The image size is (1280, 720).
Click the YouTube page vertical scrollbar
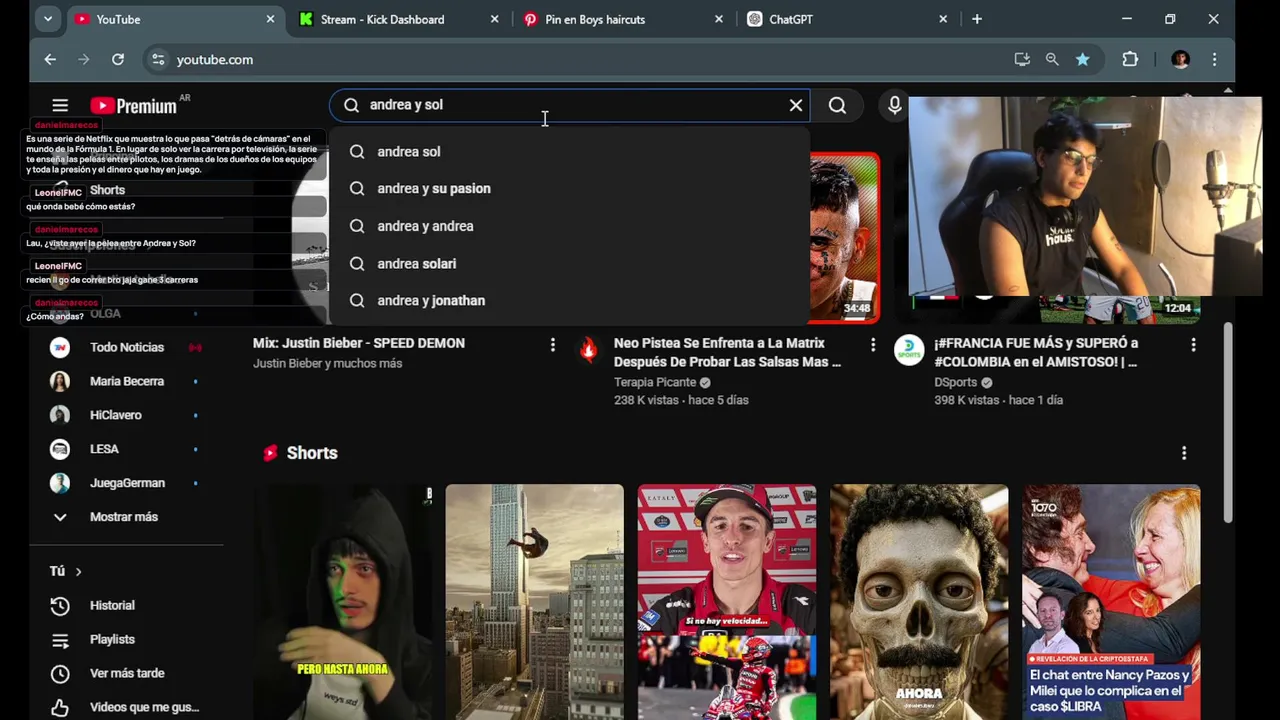coord(1228,420)
